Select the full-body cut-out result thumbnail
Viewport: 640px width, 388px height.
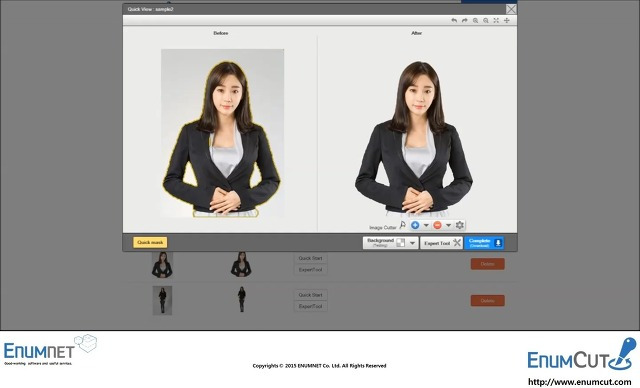[242, 299]
